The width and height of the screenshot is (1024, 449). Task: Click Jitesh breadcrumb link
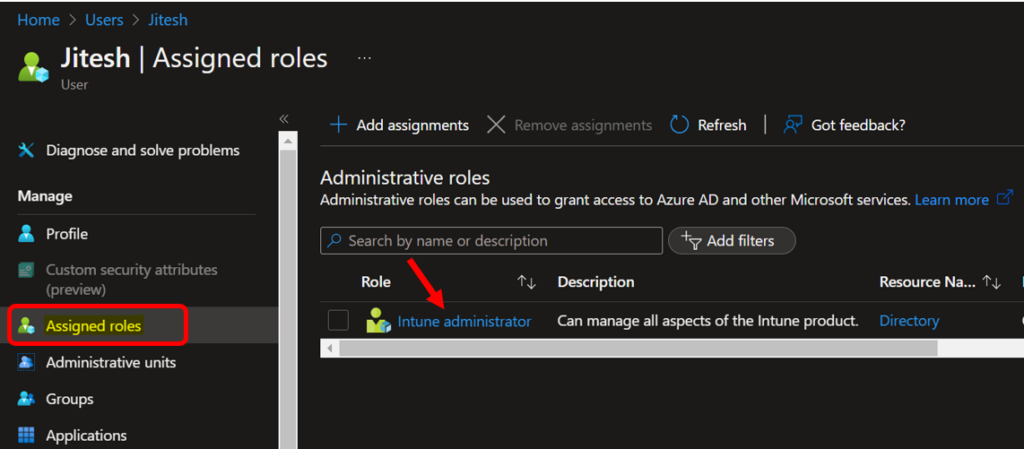(x=168, y=20)
